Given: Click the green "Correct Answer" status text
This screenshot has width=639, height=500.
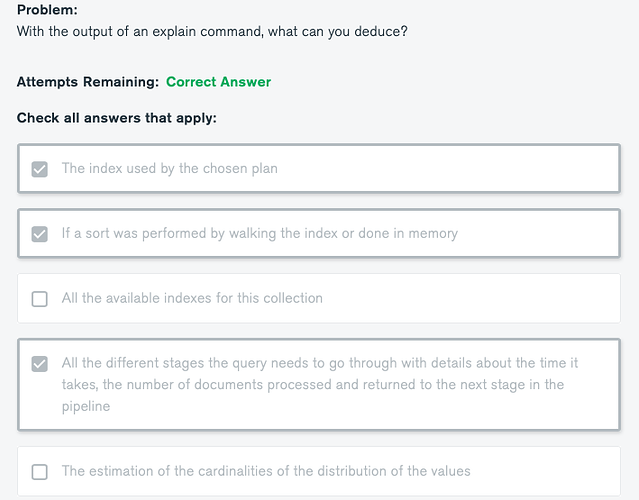Looking at the screenshot, I should (x=218, y=82).
